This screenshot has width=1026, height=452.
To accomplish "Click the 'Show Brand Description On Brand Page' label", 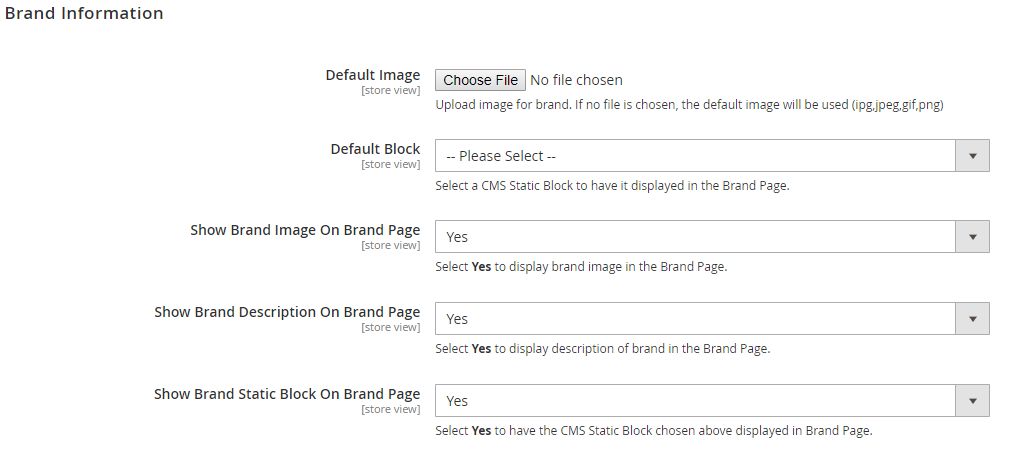I will pos(287,312).
